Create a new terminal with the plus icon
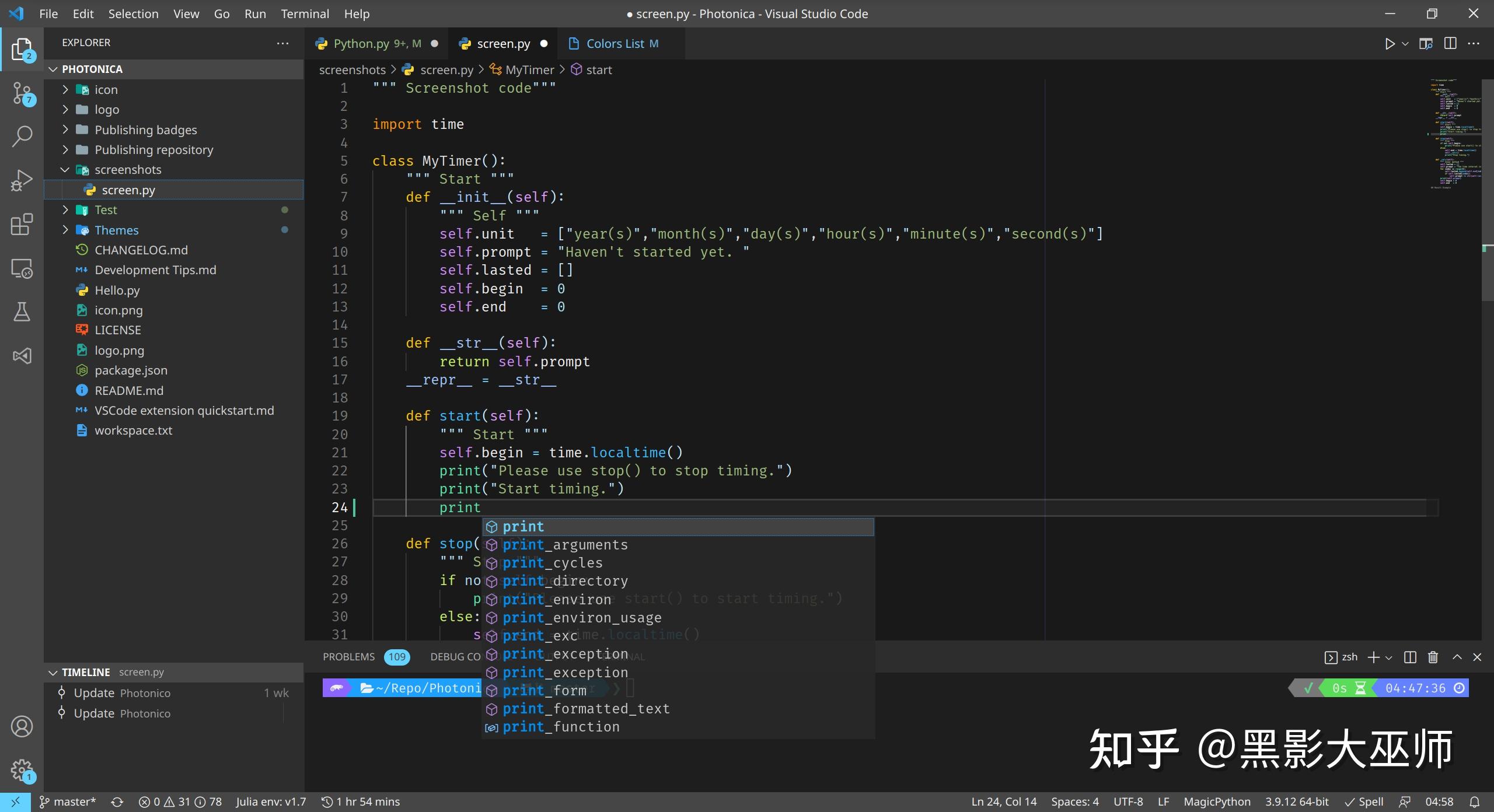Screen dimensions: 1494x812 [1373, 657]
